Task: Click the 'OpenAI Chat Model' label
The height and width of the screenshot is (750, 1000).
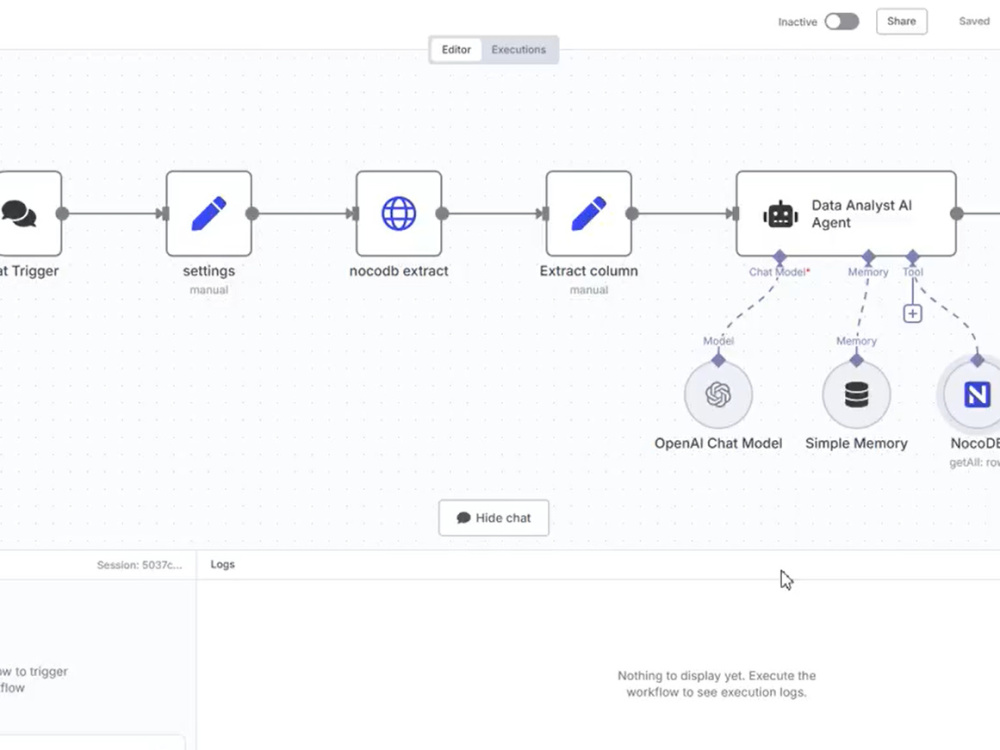Action: pos(718,443)
